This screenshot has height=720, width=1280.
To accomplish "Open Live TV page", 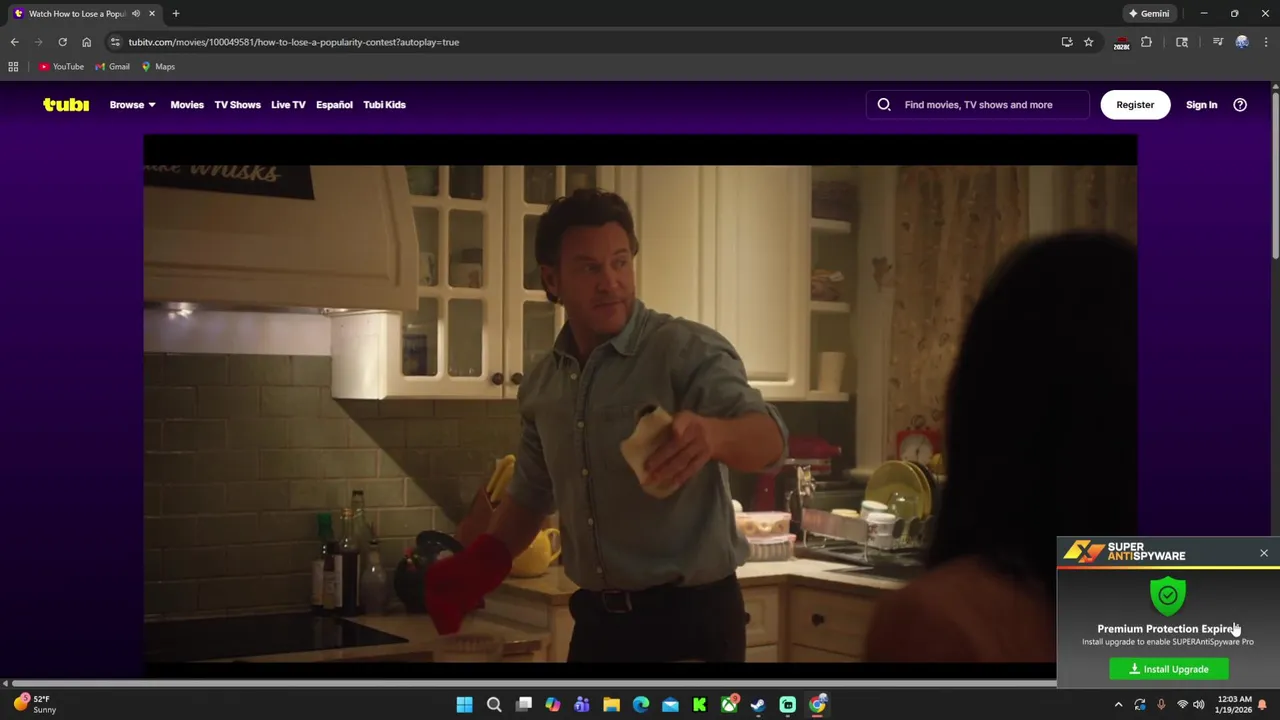I will click(x=288, y=104).
